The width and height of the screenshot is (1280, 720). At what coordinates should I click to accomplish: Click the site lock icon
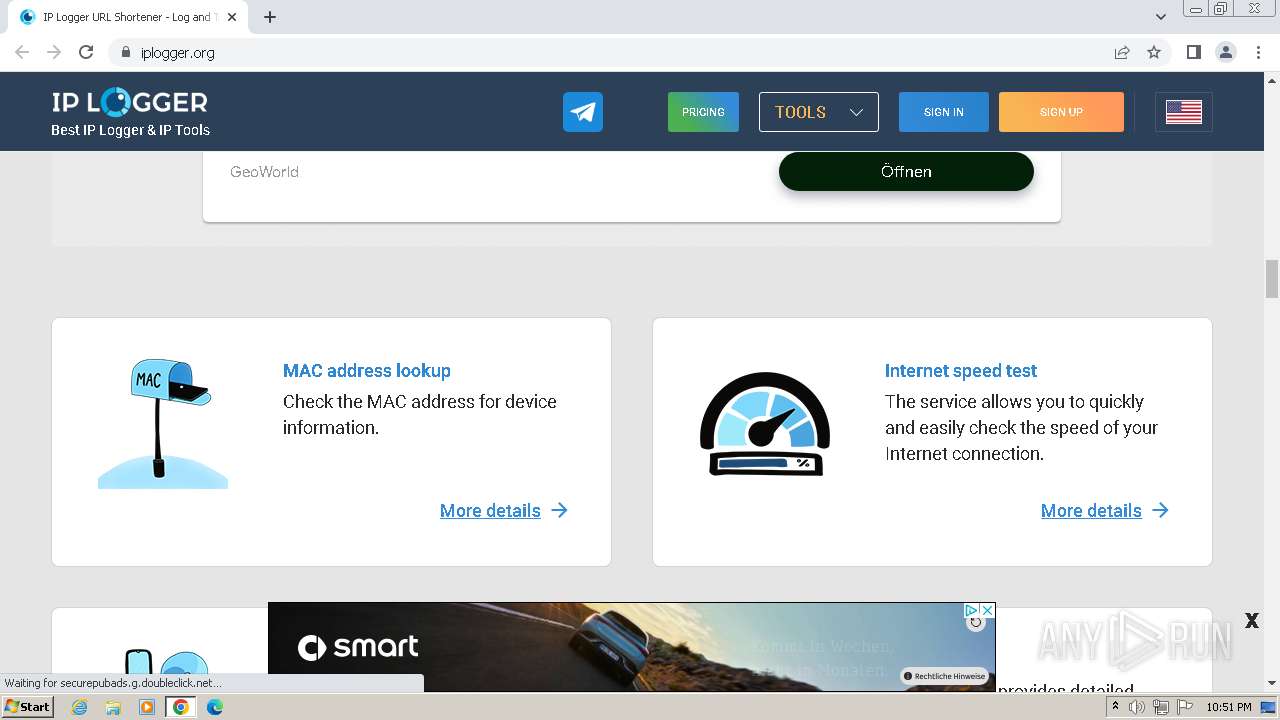pyautogui.click(x=126, y=52)
